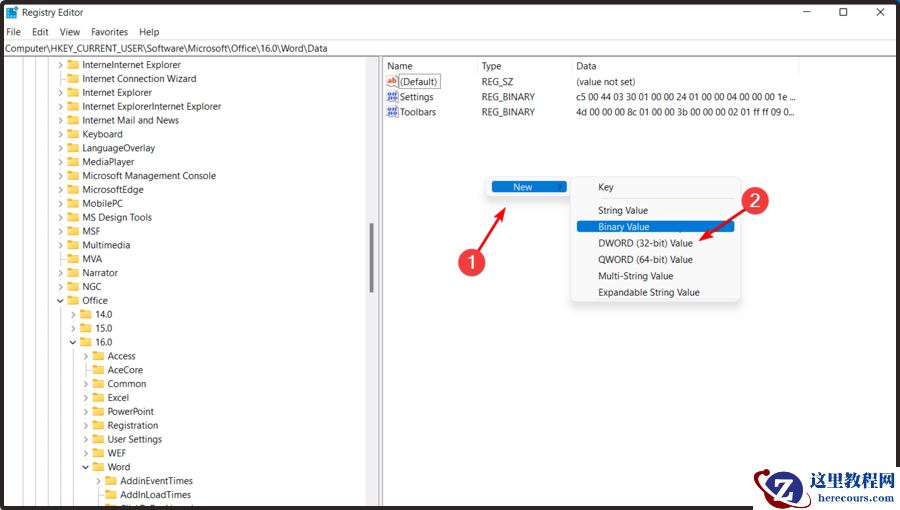The image size is (900, 510).
Task: Click the Name column header
Action: 400,66
